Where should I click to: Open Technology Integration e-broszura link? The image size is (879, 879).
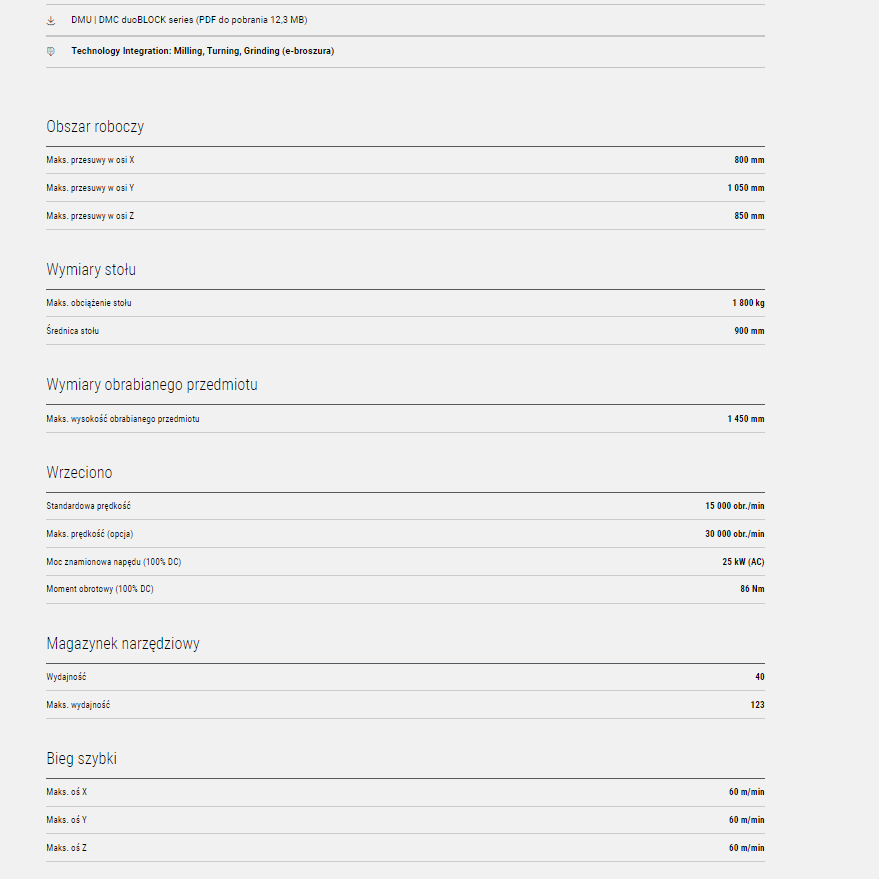pyautogui.click(x=202, y=51)
